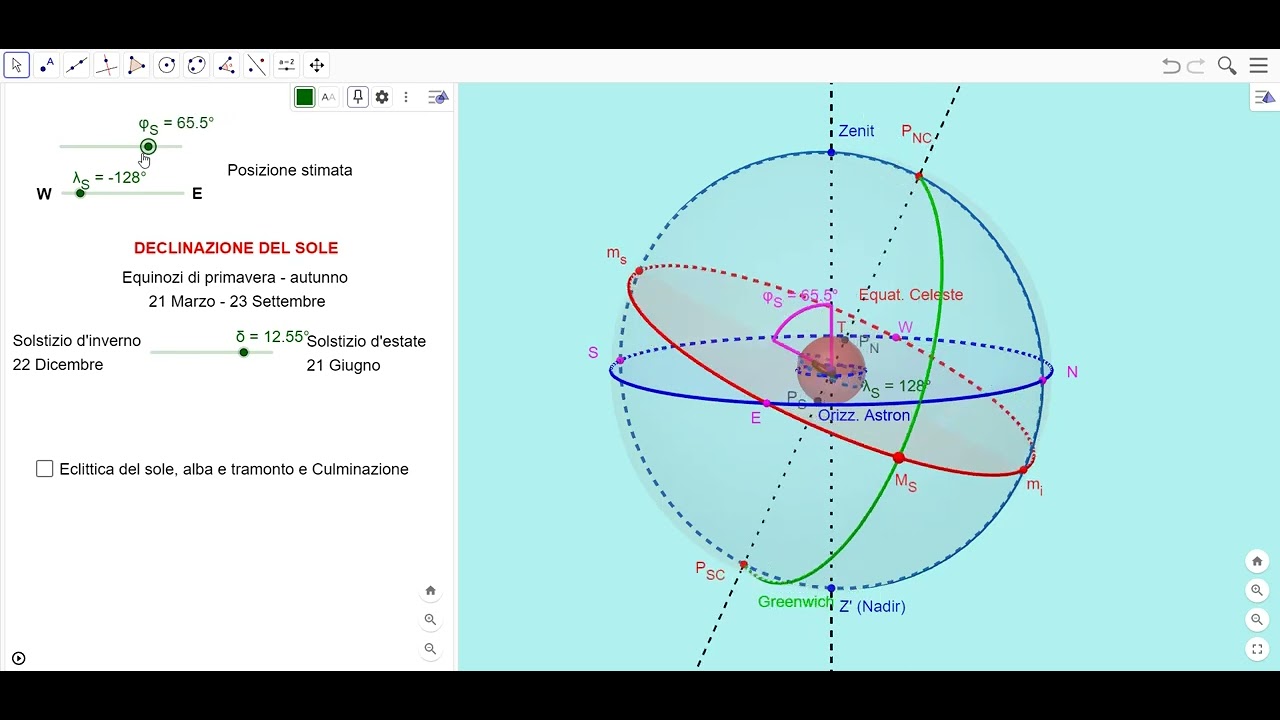1280x720 pixels.
Task: Open the search magnifier in top bar
Action: [1227, 66]
